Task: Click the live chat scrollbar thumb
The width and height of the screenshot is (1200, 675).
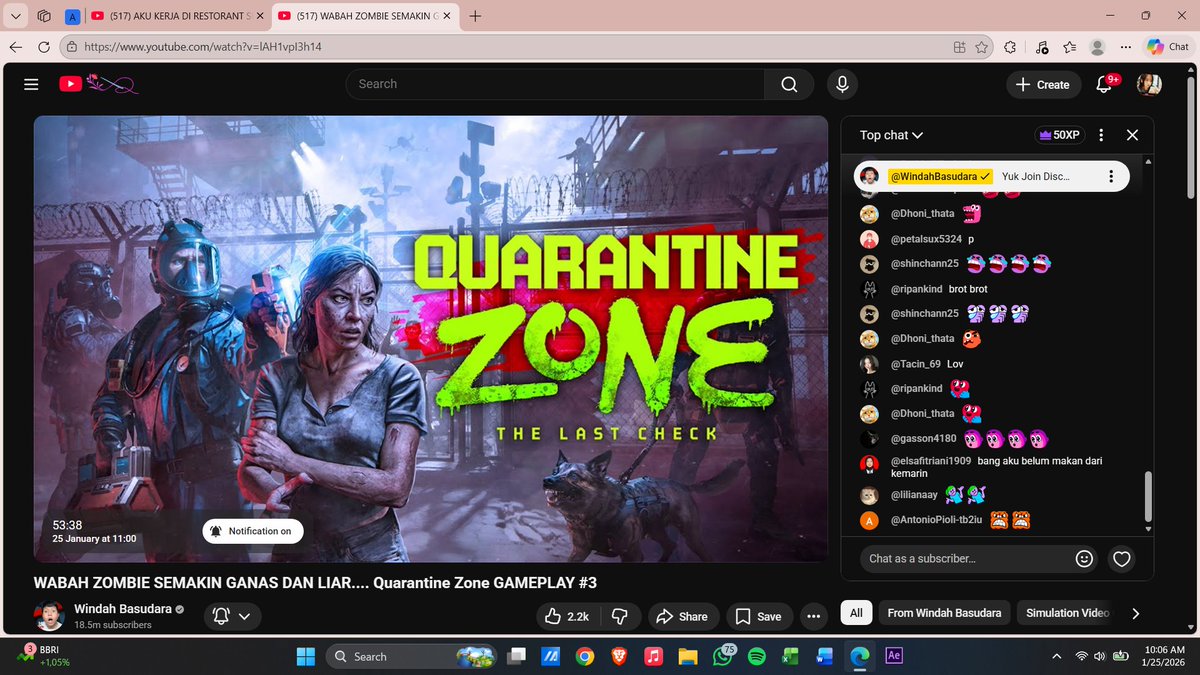Action: (1148, 496)
